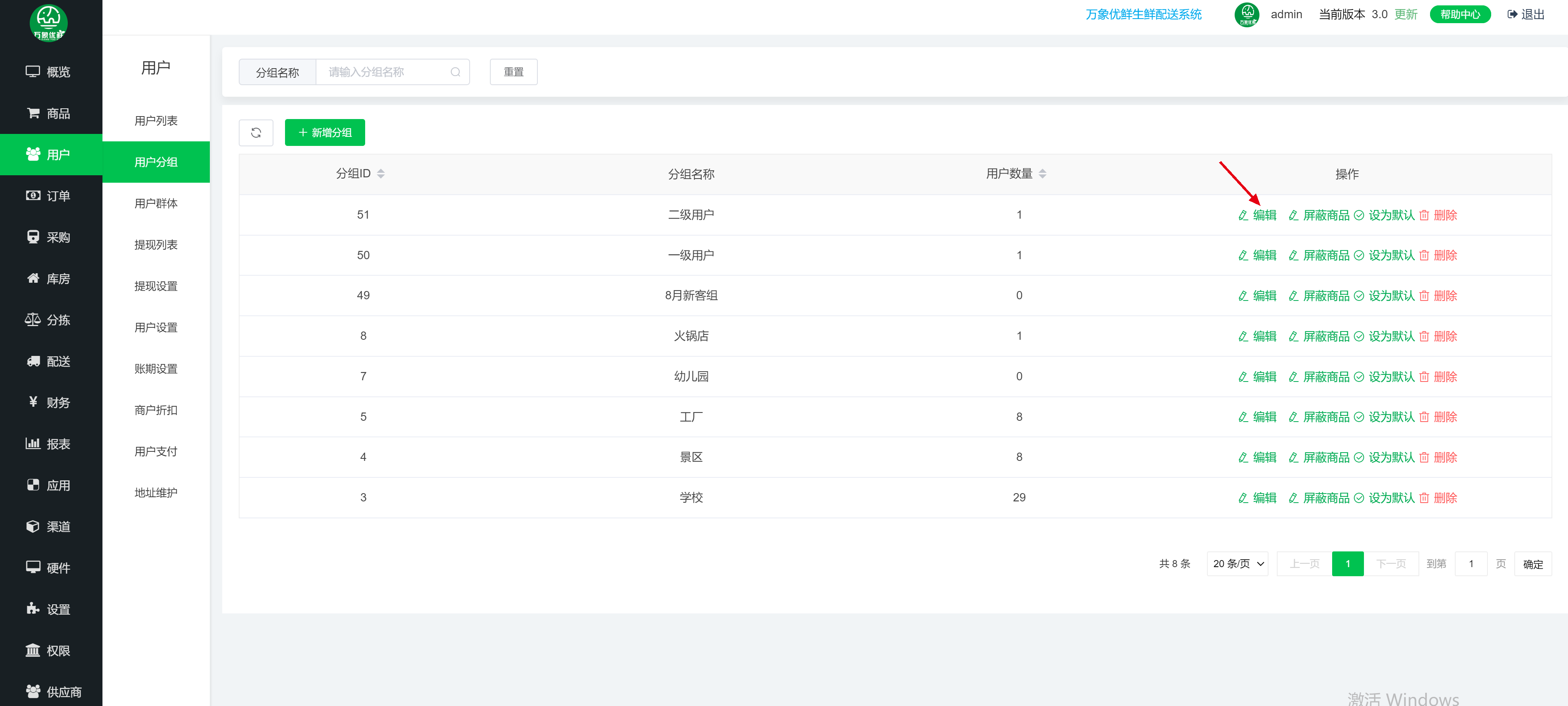Sort by 用户数量 column arrows
The image size is (1568, 706).
1042,174
